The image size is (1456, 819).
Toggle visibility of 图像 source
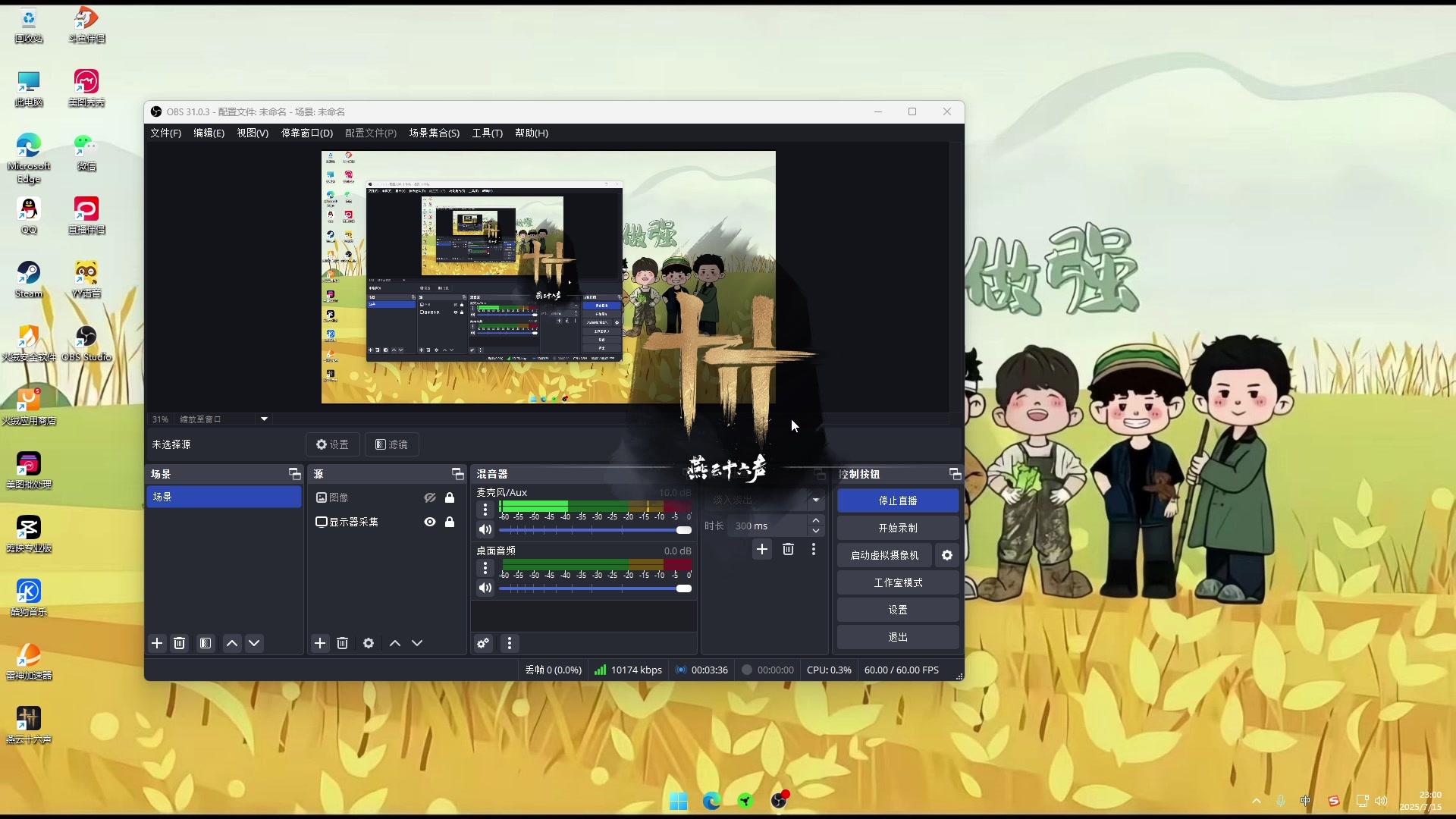[x=430, y=497]
